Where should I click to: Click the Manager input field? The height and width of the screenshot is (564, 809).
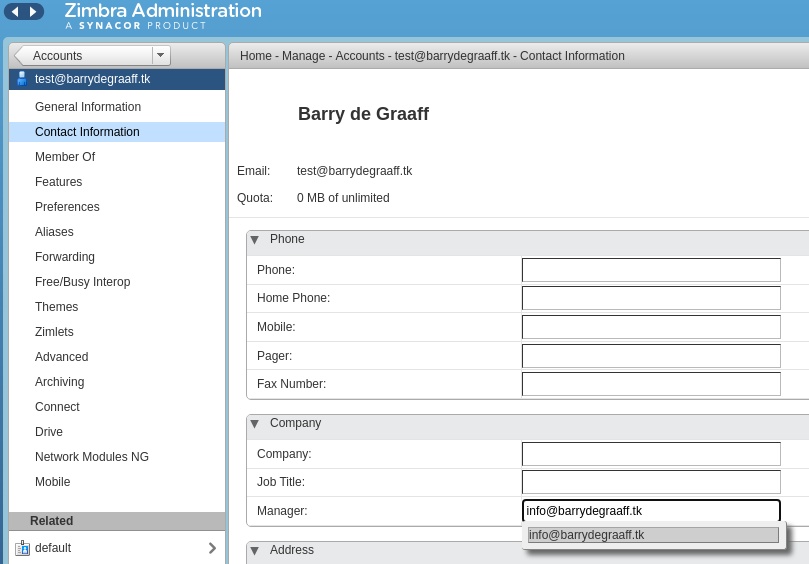[x=651, y=511]
